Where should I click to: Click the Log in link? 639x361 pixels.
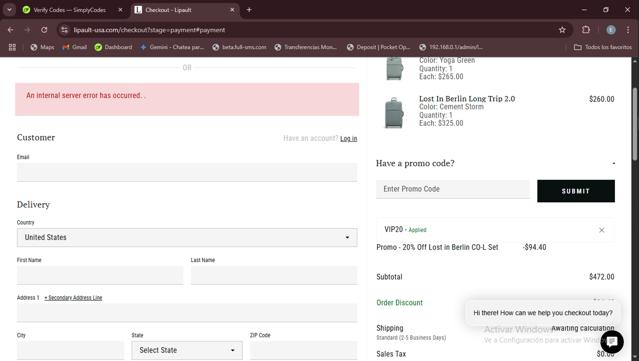point(348,139)
